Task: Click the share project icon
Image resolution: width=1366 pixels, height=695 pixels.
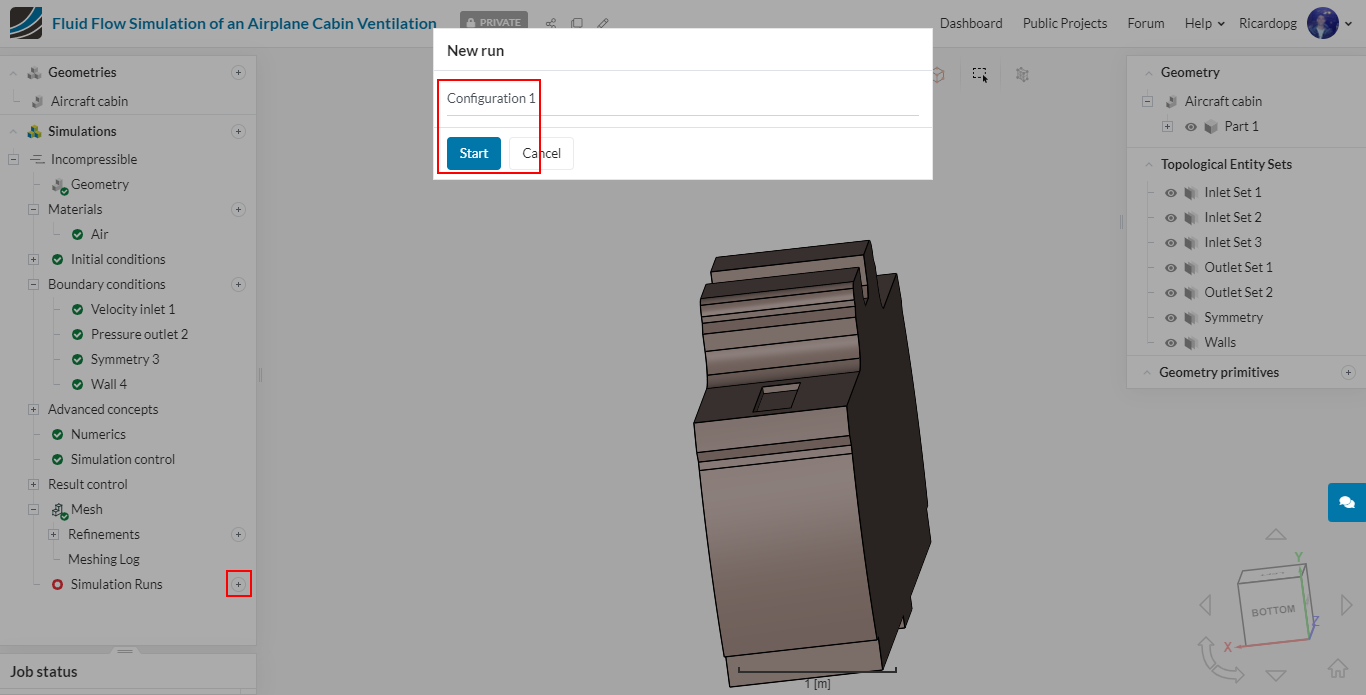Action: tap(551, 23)
